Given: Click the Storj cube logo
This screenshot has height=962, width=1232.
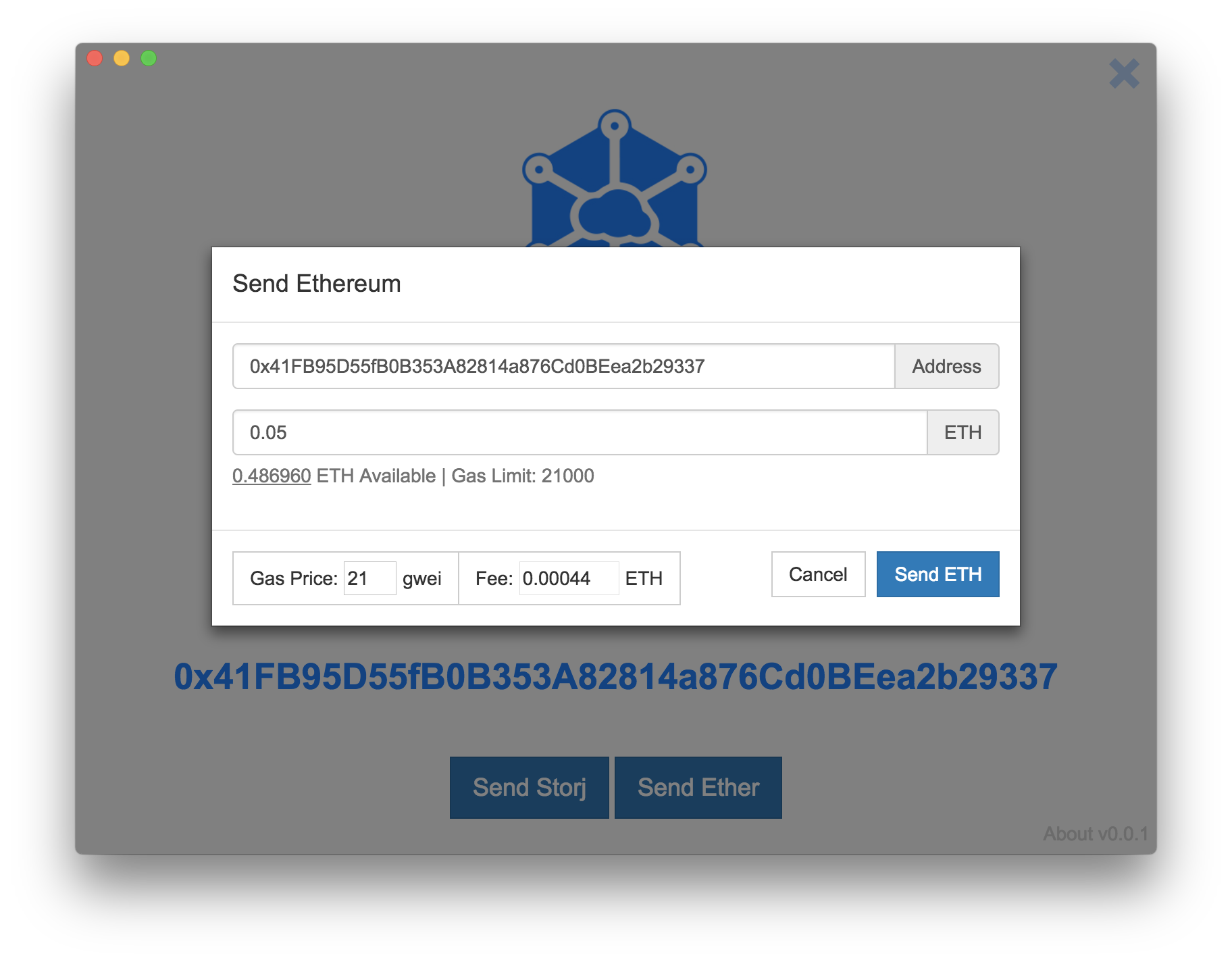Looking at the screenshot, I should (615, 178).
